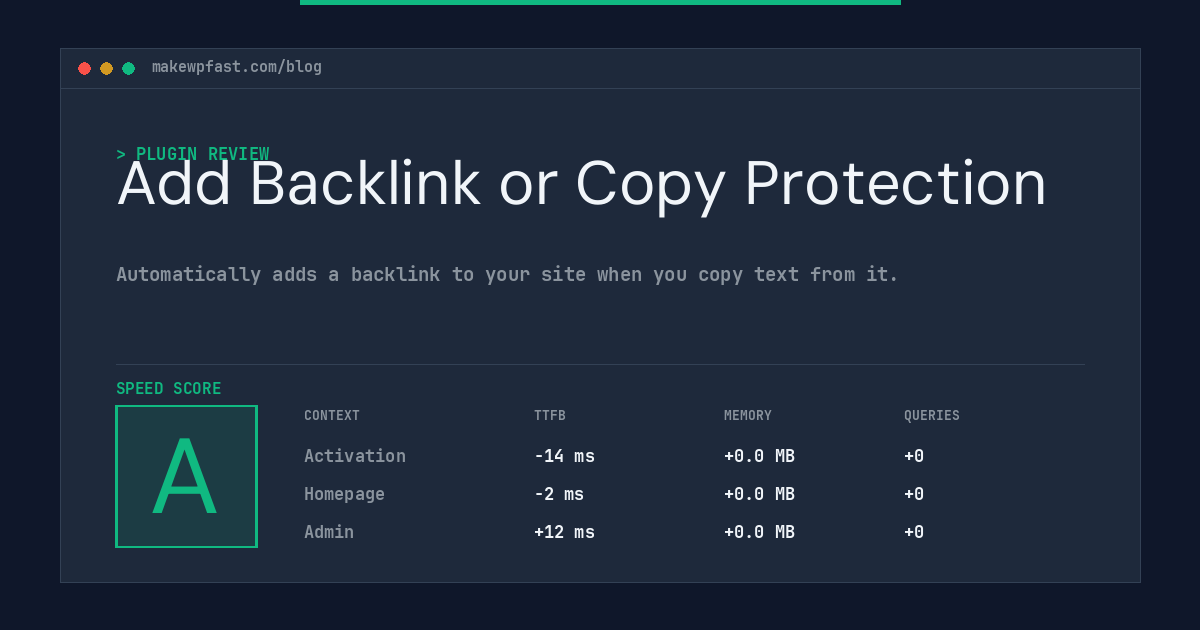Click the yellow minimize dot
Screen dimensions: 1200x630
tap(106, 68)
